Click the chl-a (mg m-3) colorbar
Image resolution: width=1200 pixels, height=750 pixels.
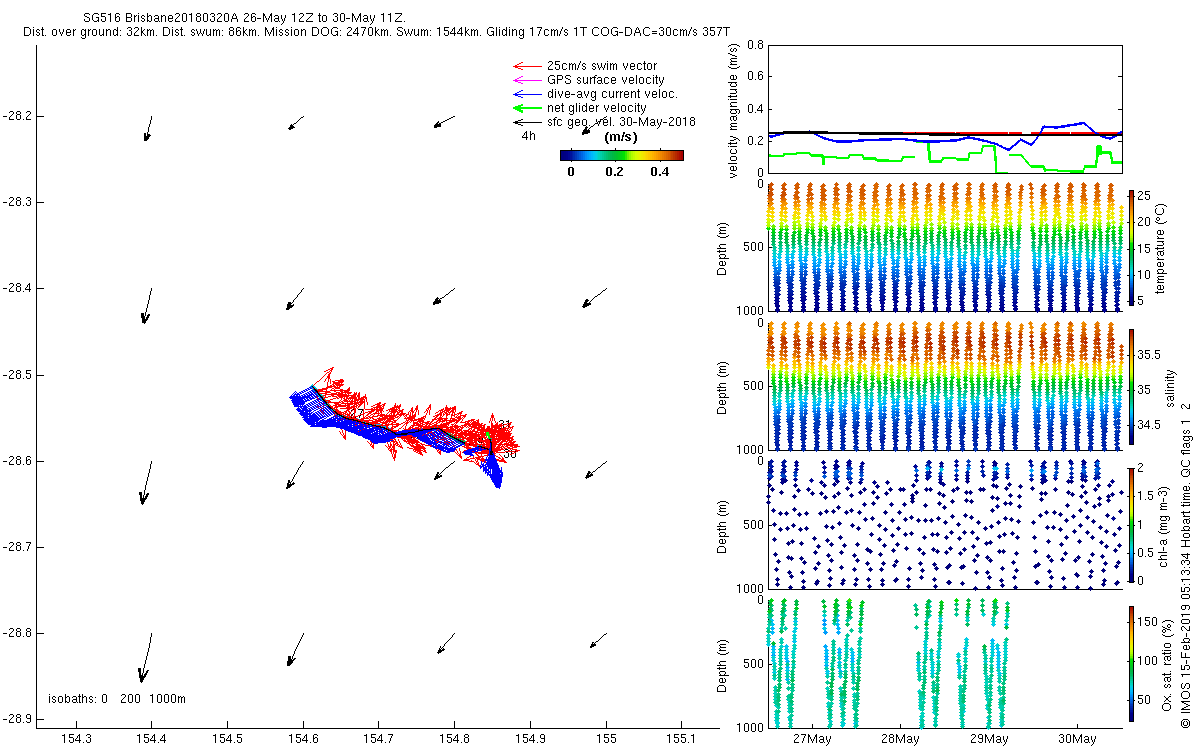[1131, 526]
